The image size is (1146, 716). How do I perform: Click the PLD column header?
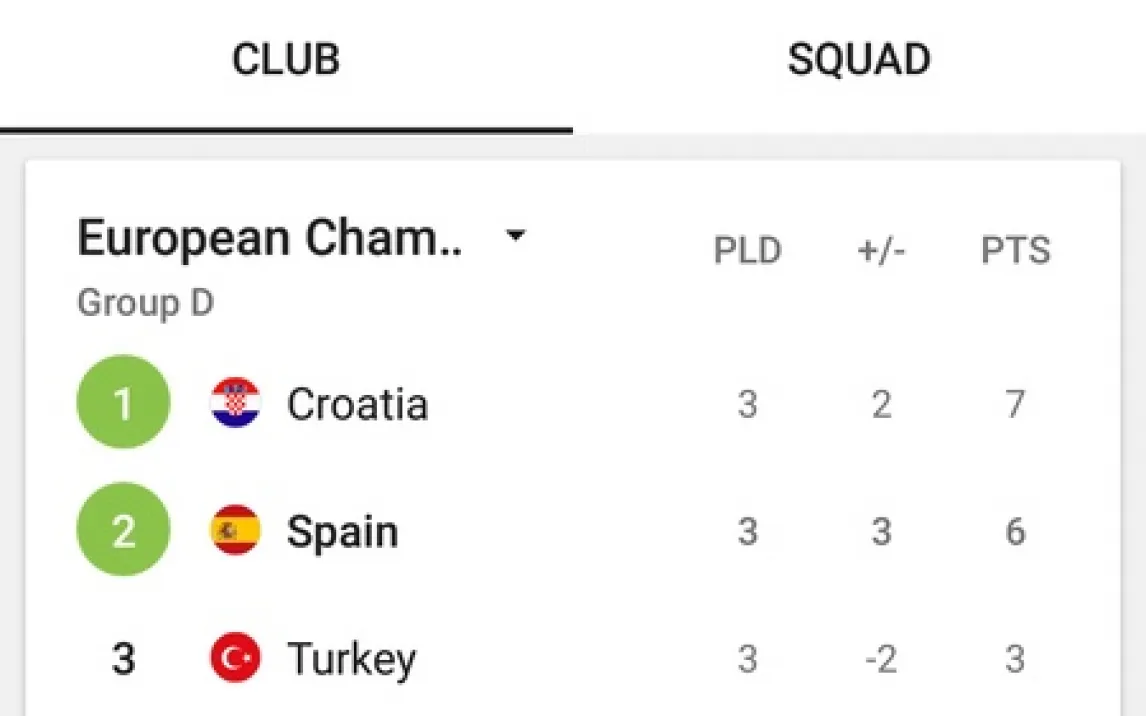[x=747, y=251]
